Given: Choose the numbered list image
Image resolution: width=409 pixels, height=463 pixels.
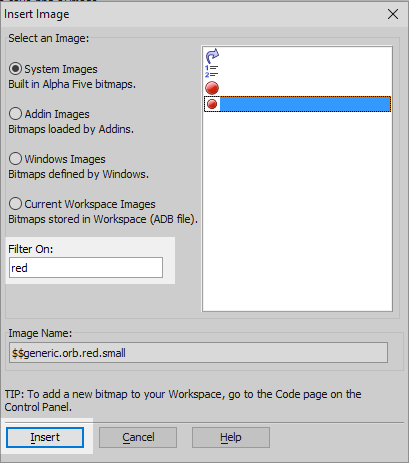Looking at the screenshot, I should point(211,71).
